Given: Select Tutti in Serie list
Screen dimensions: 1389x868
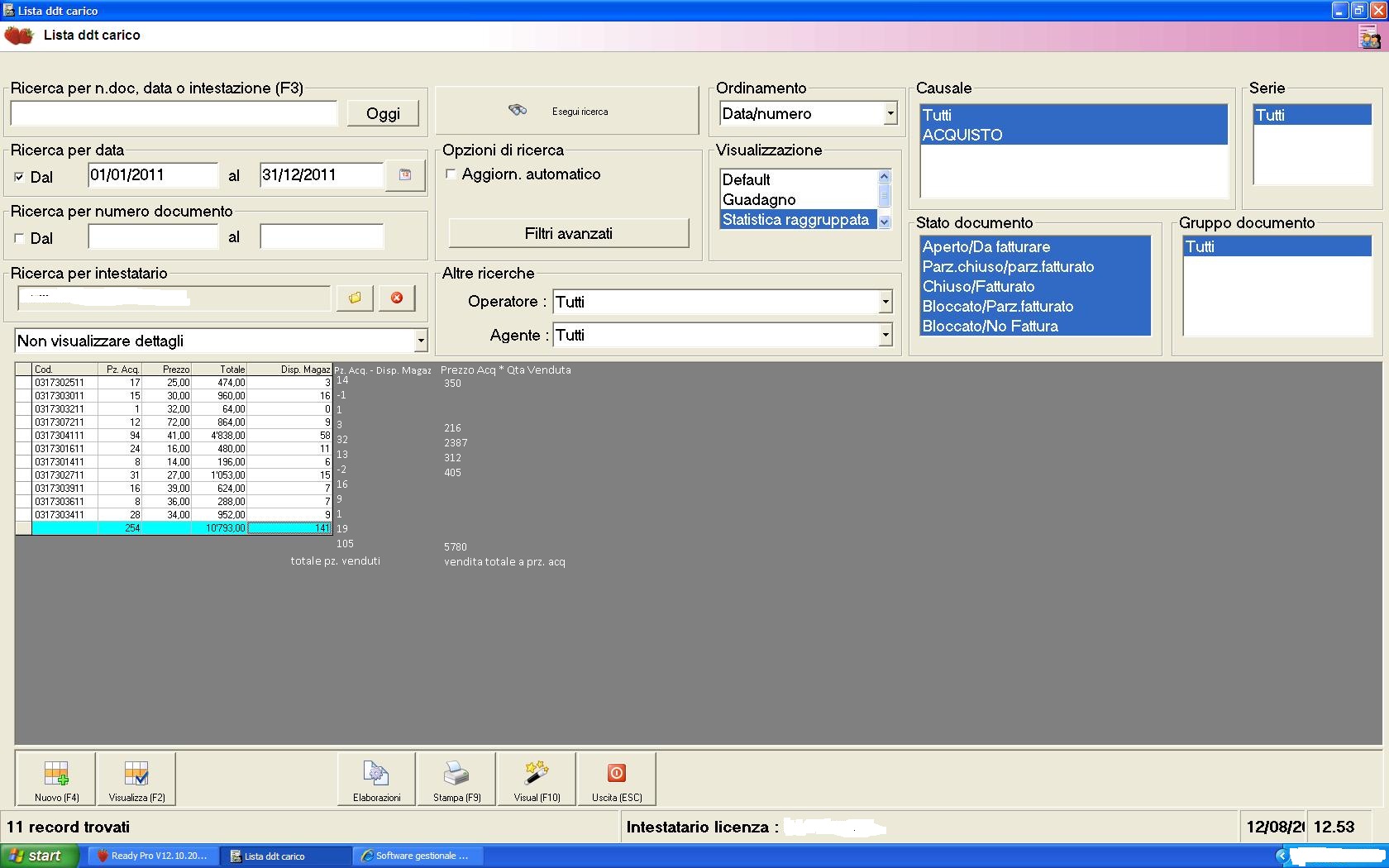Looking at the screenshot, I should point(1312,115).
